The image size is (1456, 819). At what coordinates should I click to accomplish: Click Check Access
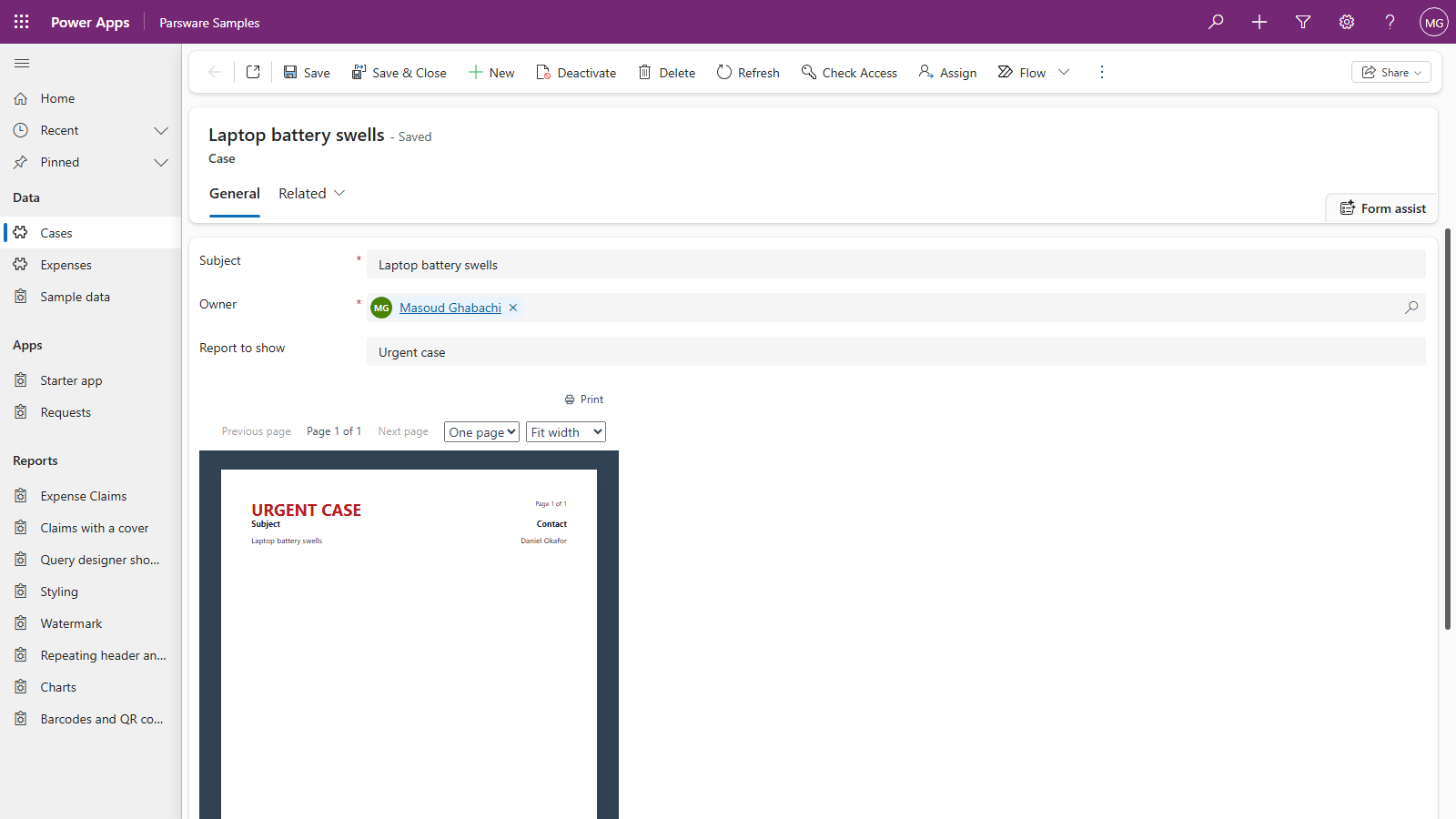(849, 72)
